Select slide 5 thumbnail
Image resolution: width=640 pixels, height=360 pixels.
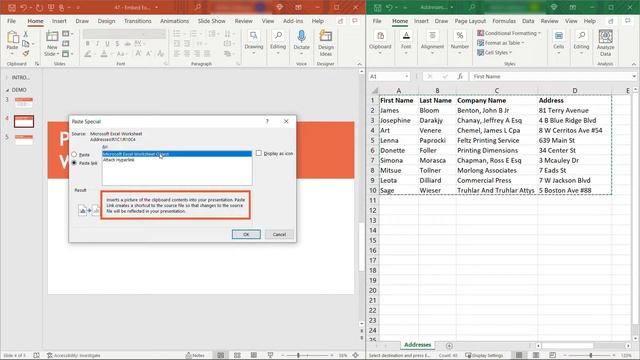(24, 140)
